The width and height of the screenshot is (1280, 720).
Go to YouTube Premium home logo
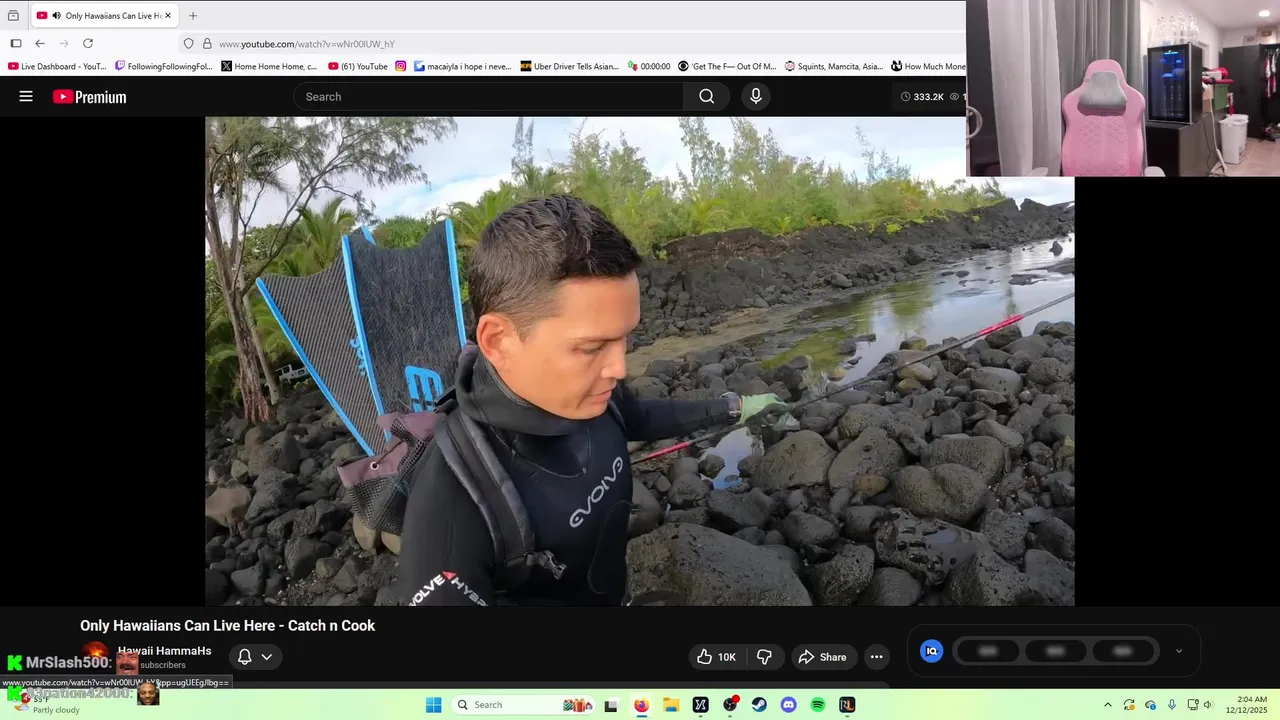click(90, 97)
